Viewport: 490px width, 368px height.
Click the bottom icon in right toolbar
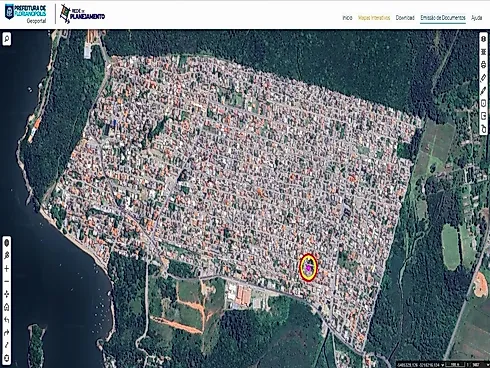point(484,129)
